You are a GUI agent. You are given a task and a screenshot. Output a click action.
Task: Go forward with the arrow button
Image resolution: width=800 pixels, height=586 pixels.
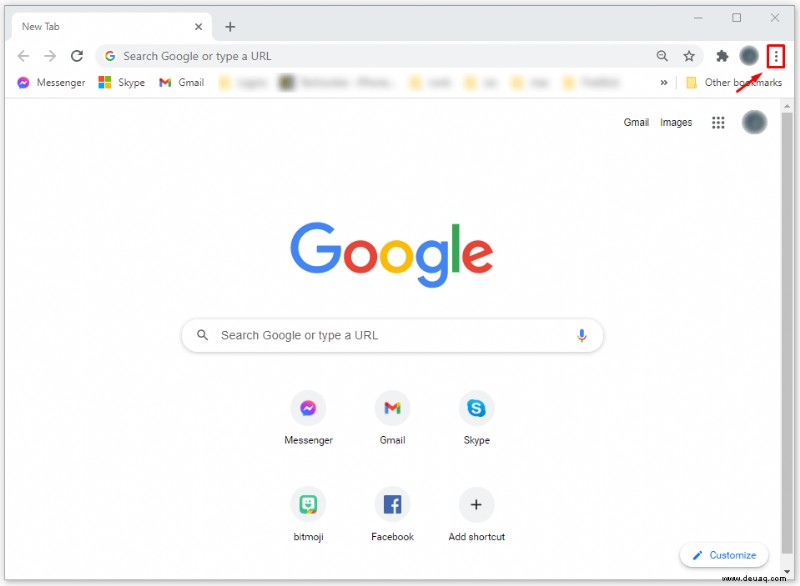50,56
